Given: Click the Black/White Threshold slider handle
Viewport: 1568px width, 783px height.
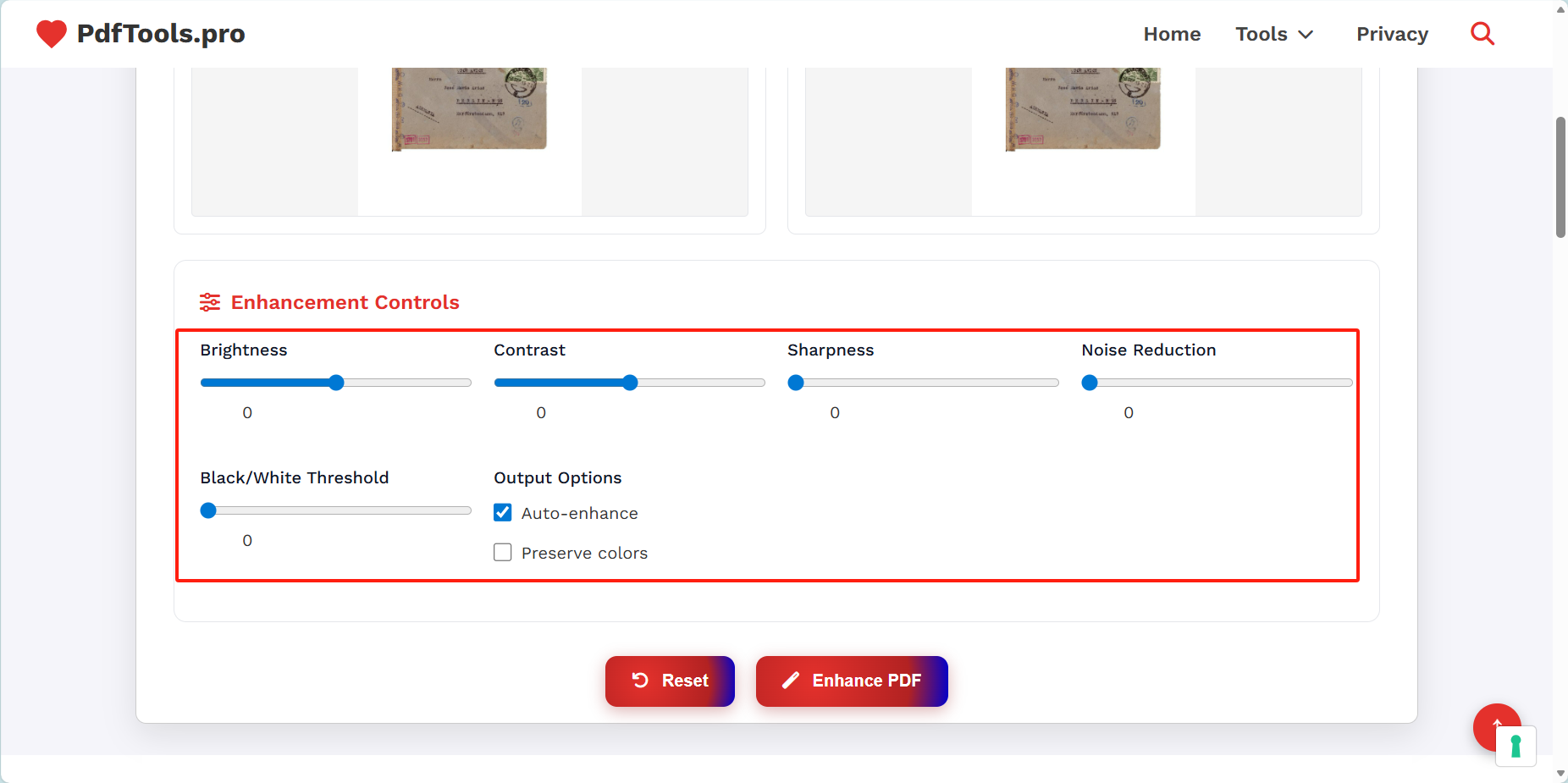Looking at the screenshot, I should pos(208,510).
